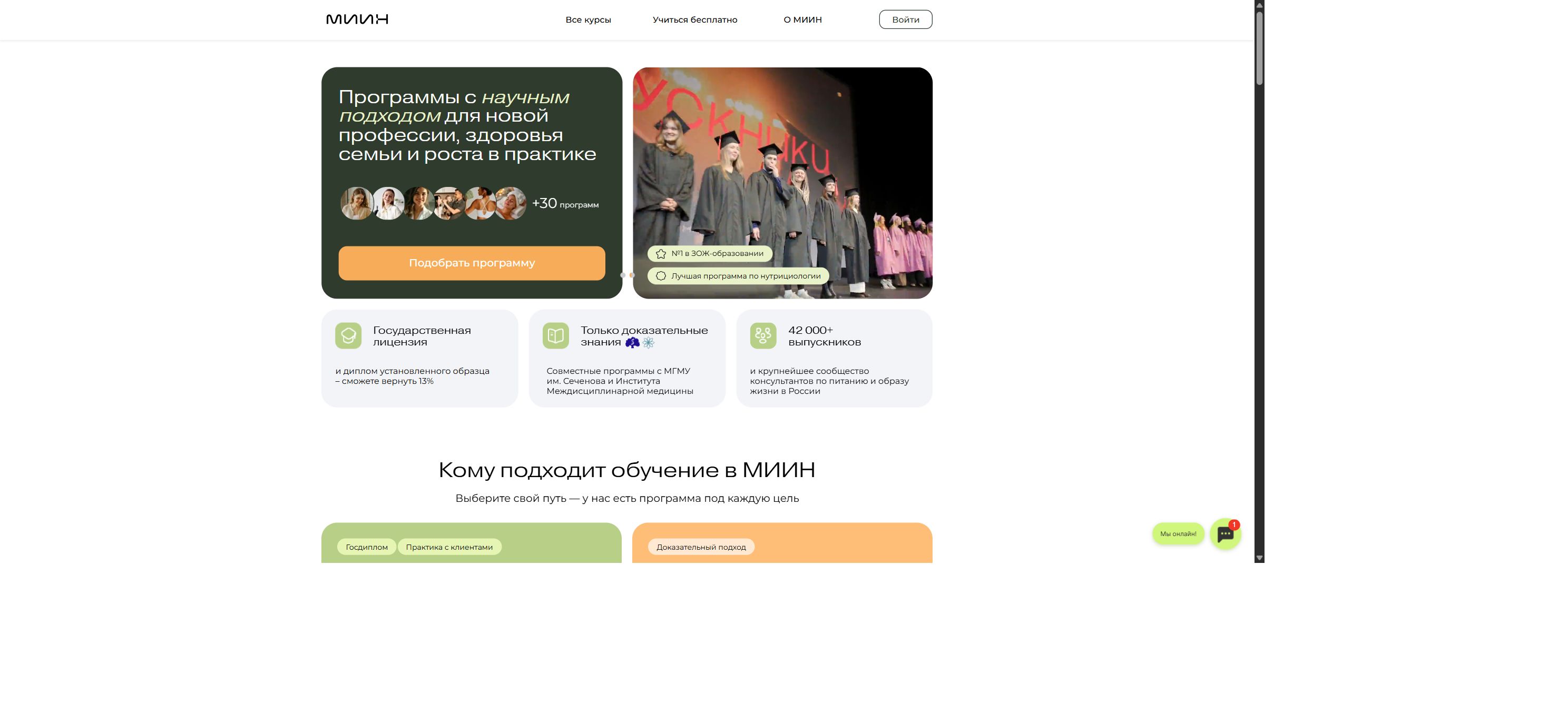Click the +30 программ text
The width and height of the screenshot is (1568, 703).
coord(565,203)
